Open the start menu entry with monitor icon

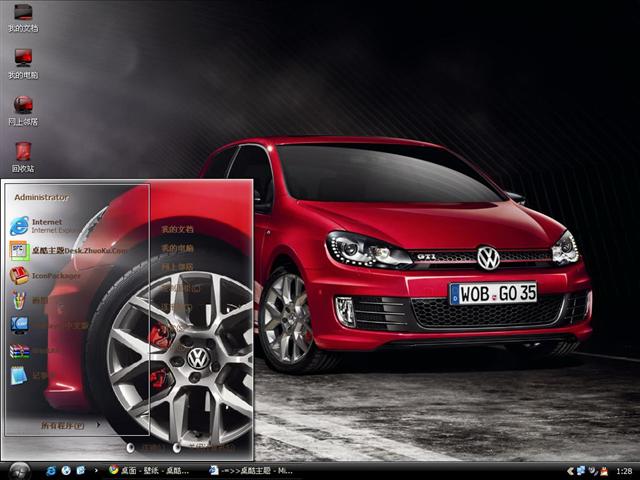(x=48, y=325)
